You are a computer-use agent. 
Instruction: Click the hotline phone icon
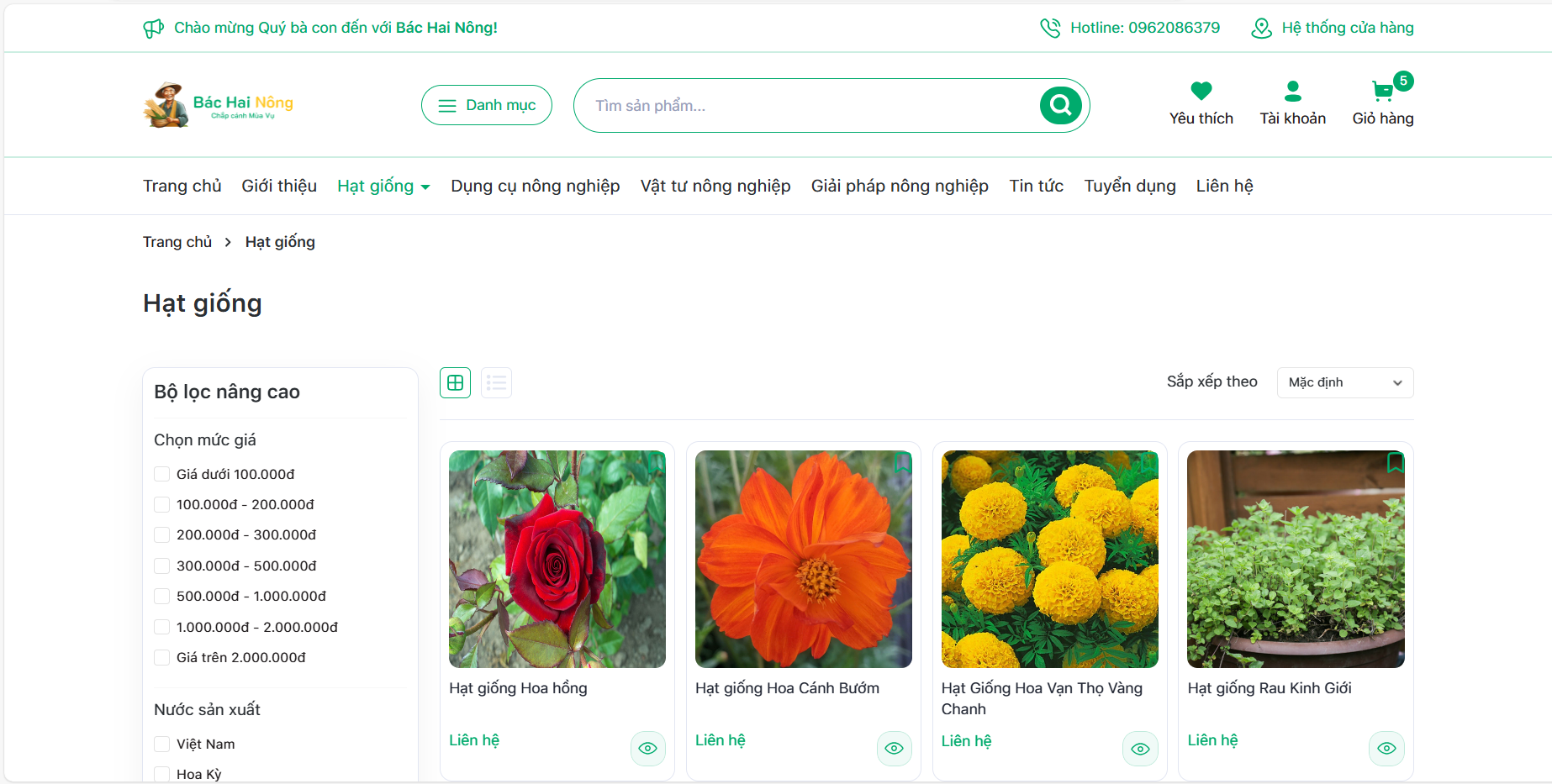[x=1050, y=29]
